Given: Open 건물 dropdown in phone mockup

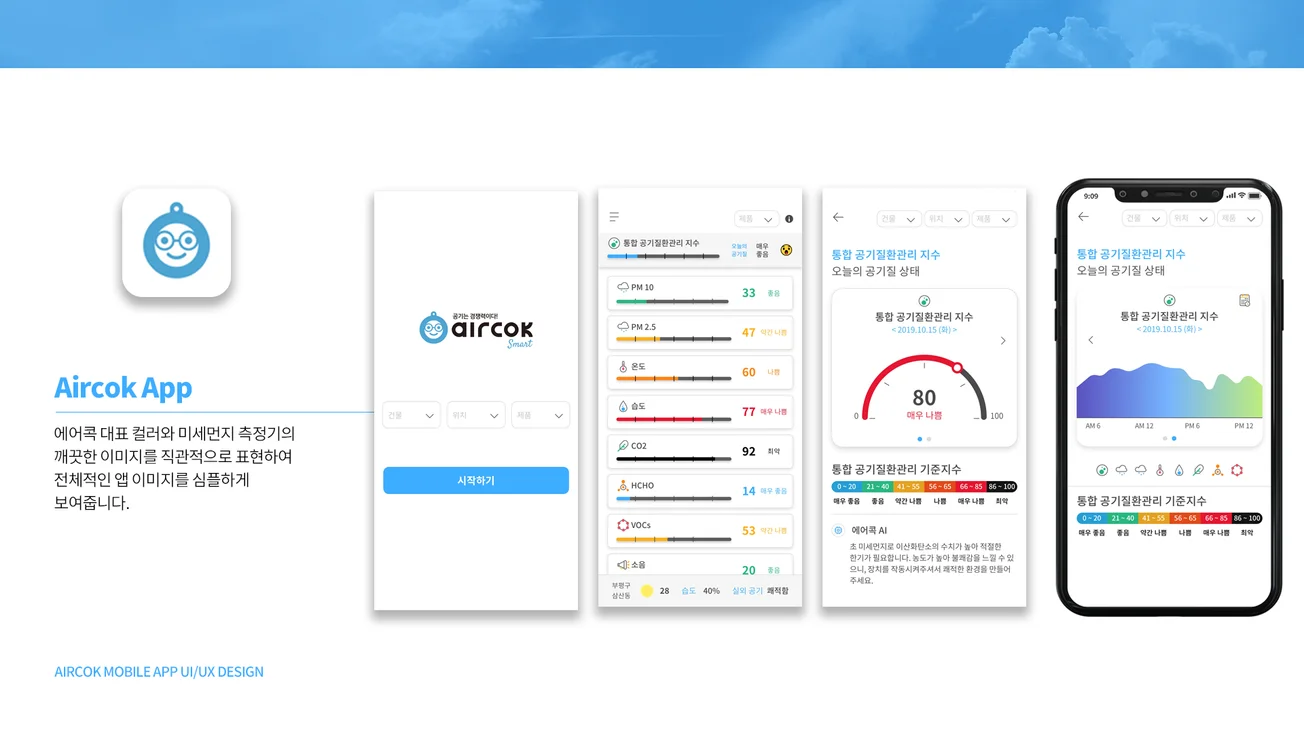Looking at the screenshot, I should (x=1143, y=218).
